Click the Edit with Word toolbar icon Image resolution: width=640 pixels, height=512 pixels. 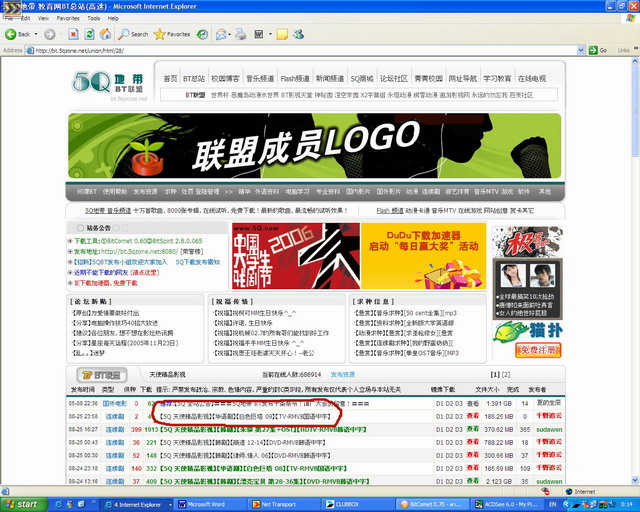pyautogui.click(x=259, y=34)
